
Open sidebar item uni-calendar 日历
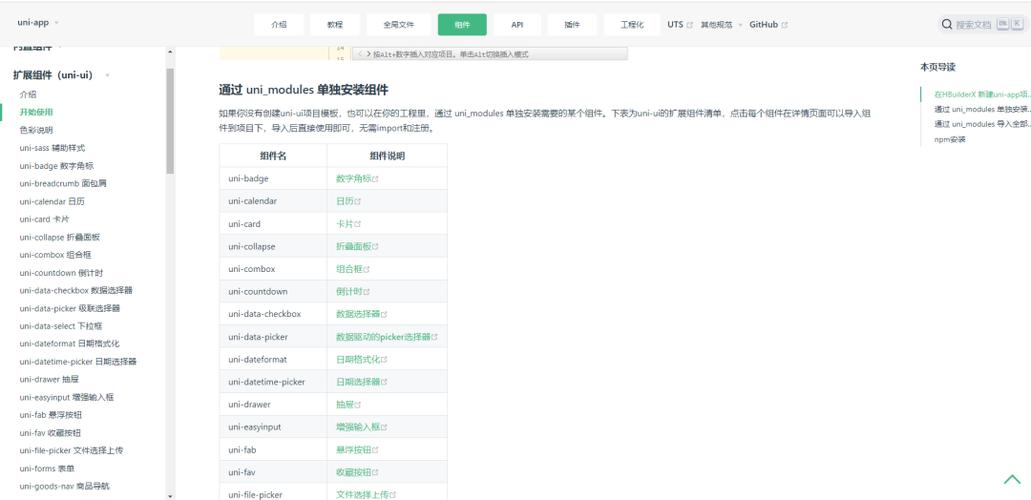pyautogui.click(x=52, y=201)
